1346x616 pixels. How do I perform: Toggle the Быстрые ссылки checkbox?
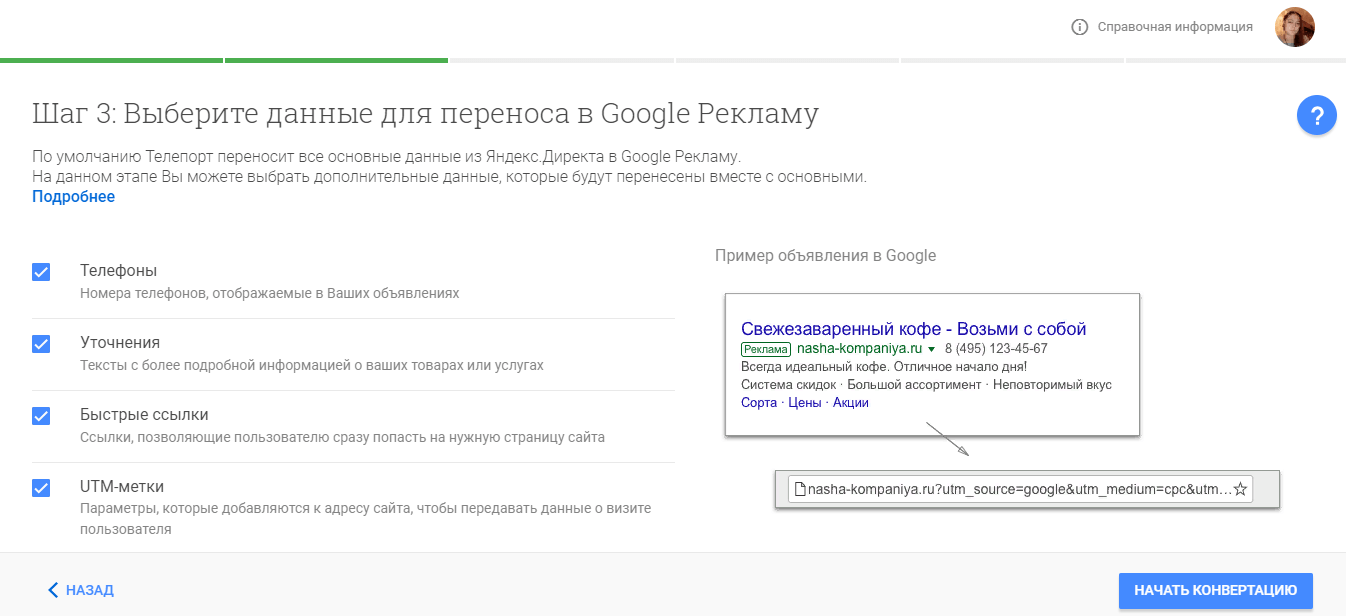tap(40, 416)
